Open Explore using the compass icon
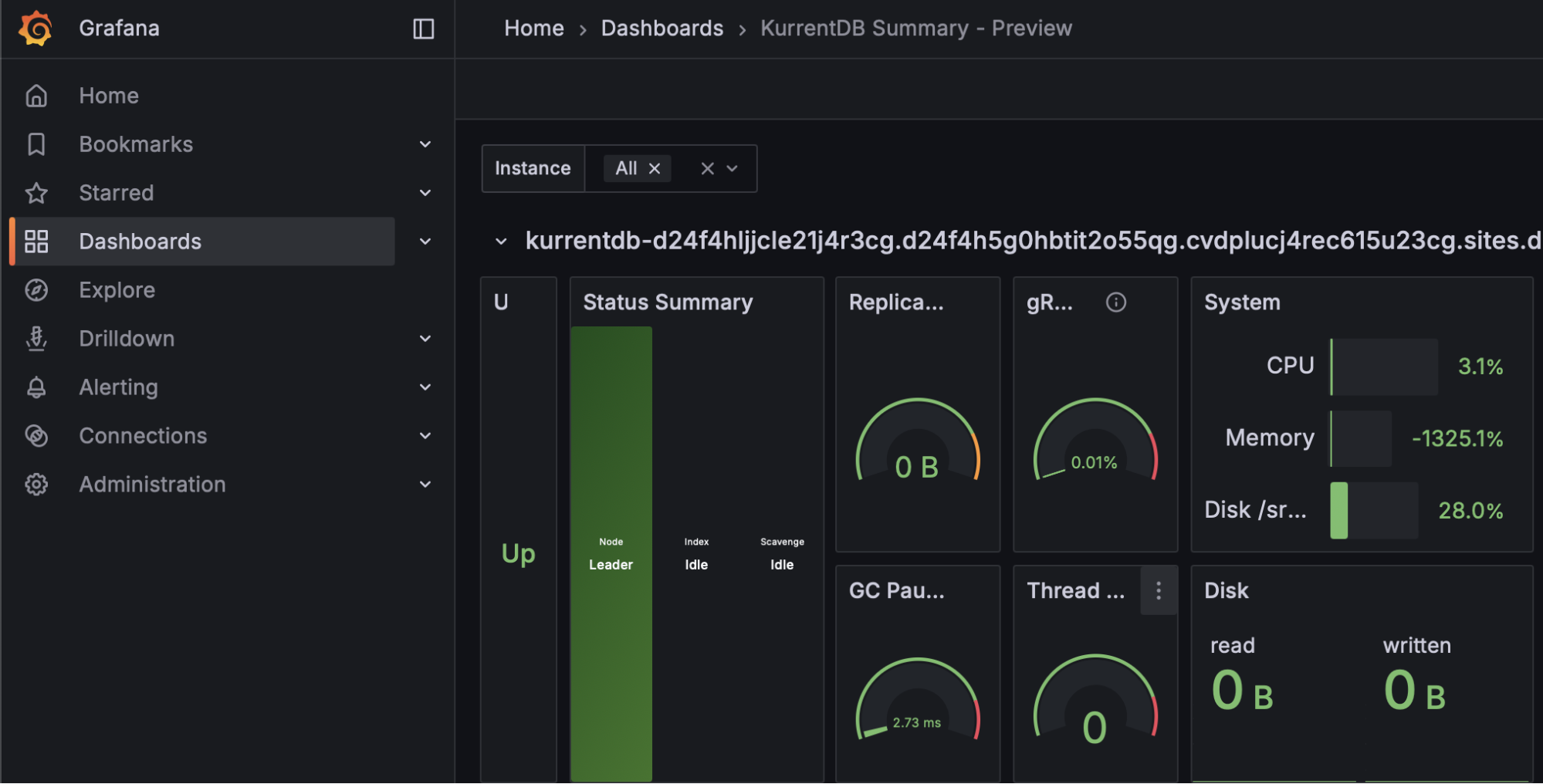The width and height of the screenshot is (1543, 784). click(36, 289)
